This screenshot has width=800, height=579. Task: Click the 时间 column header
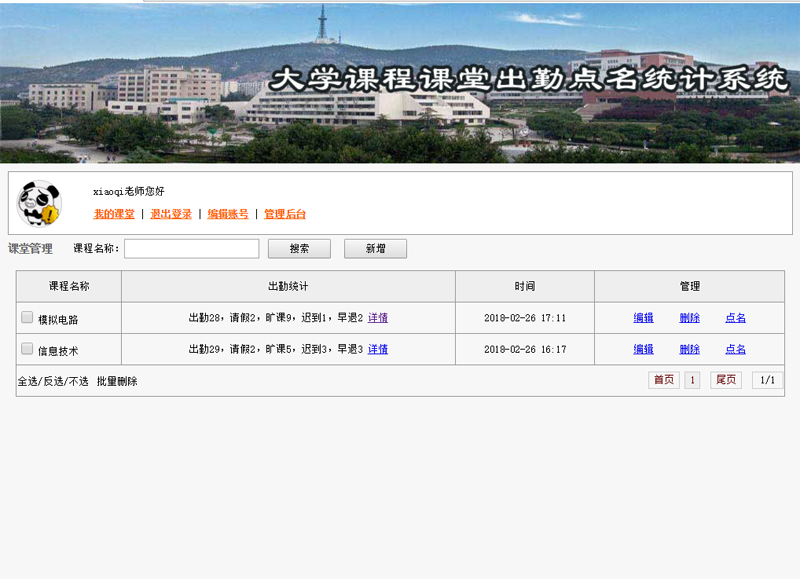(525, 286)
